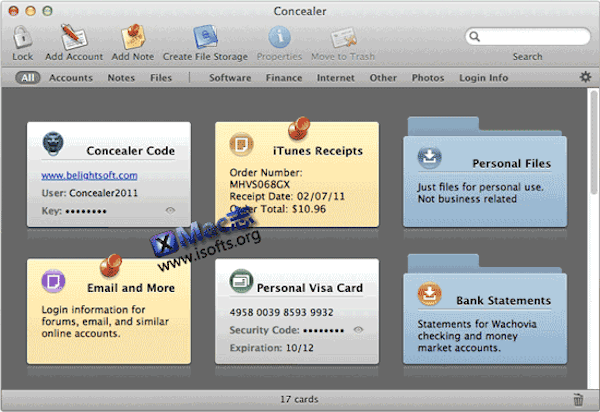Select the All filter

pyautogui.click(x=28, y=78)
